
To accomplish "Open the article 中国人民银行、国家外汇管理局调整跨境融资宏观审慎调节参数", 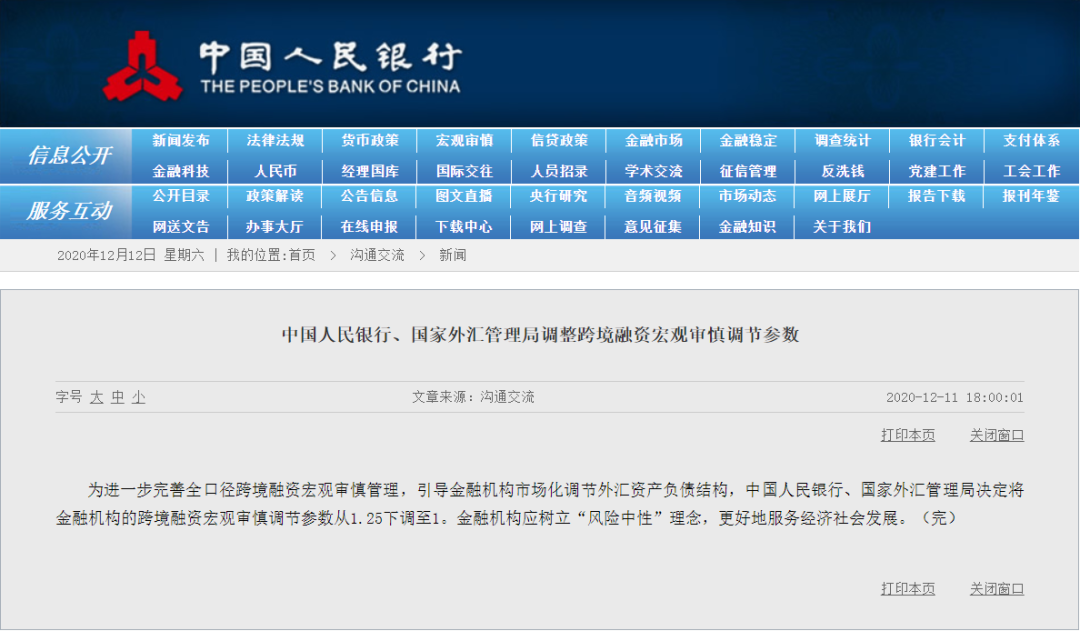I will coord(540,336).
